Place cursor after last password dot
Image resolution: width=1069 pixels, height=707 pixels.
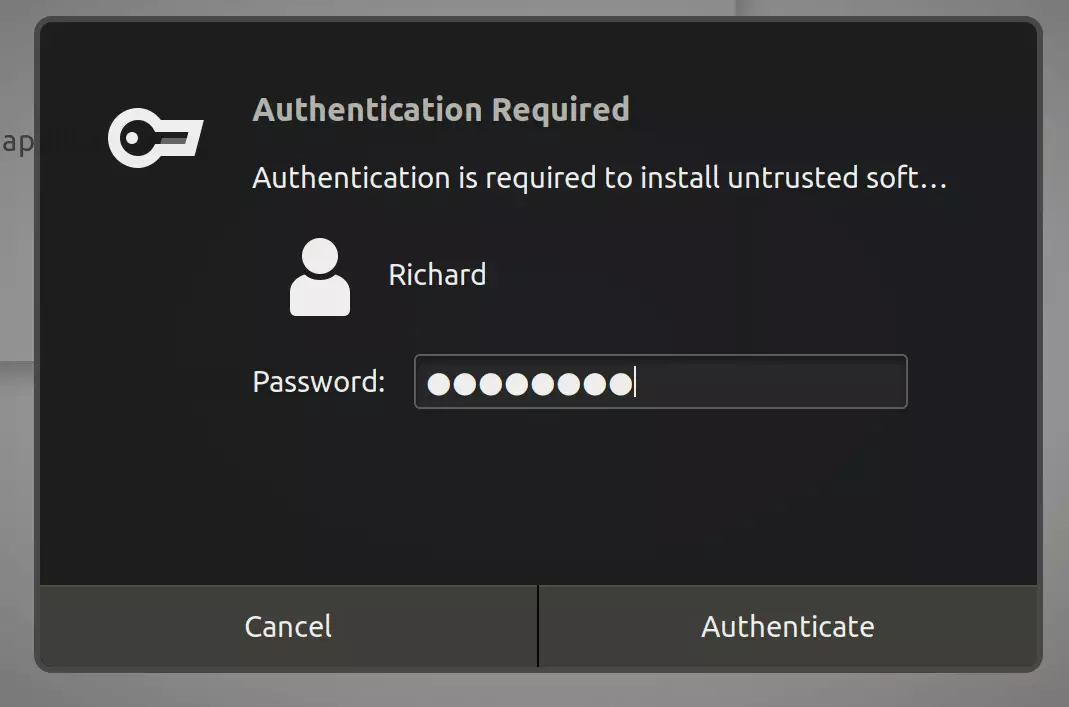pos(635,382)
